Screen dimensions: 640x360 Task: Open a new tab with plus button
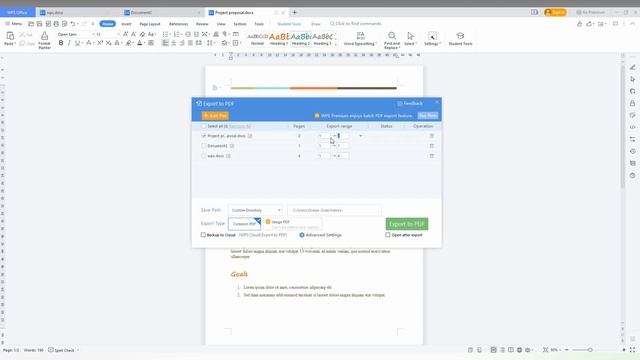[x=294, y=12]
